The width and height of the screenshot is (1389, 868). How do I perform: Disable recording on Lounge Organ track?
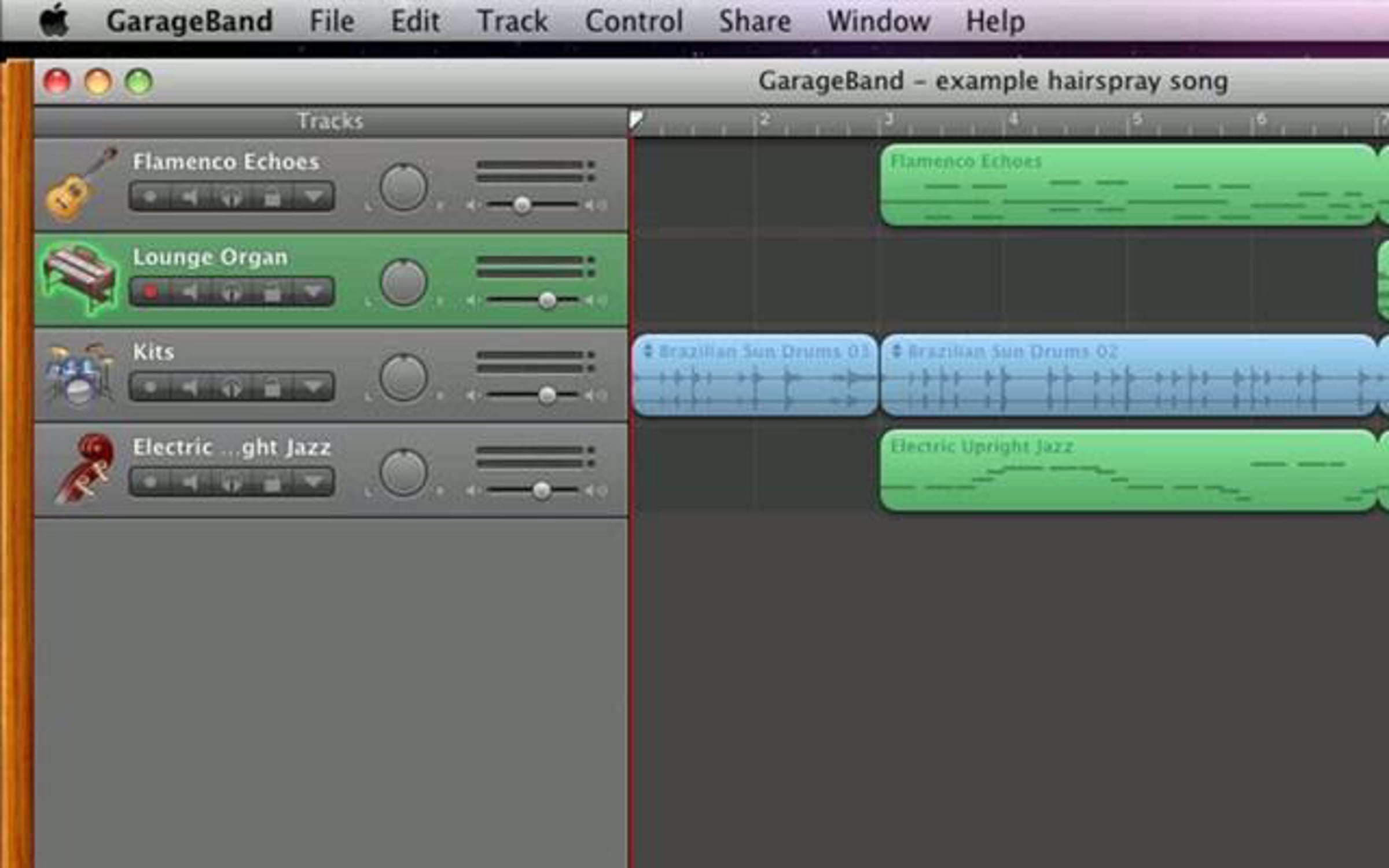[150, 292]
